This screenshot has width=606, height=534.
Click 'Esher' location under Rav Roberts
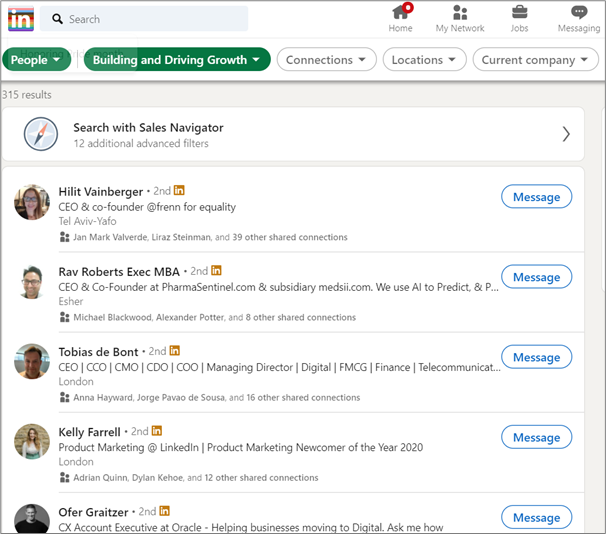(71, 301)
